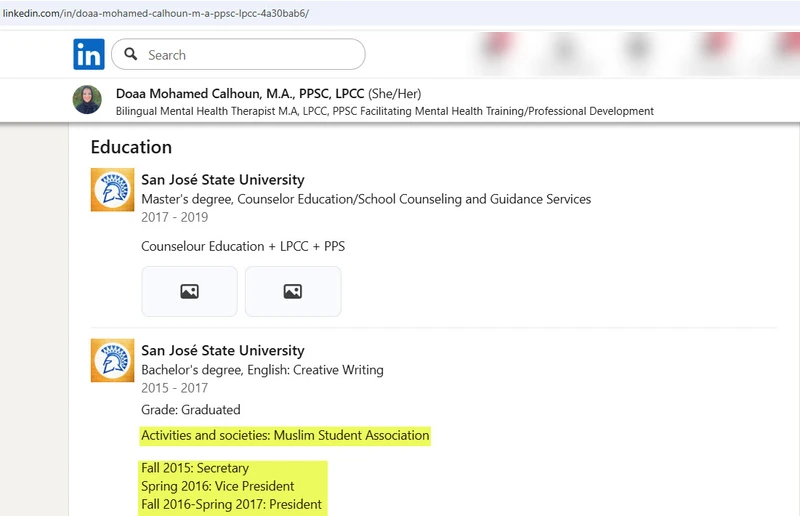The height and width of the screenshot is (516, 800).
Task: Click the Bilingual Mental Health Therapist headline
Action: click(x=385, y=111)
